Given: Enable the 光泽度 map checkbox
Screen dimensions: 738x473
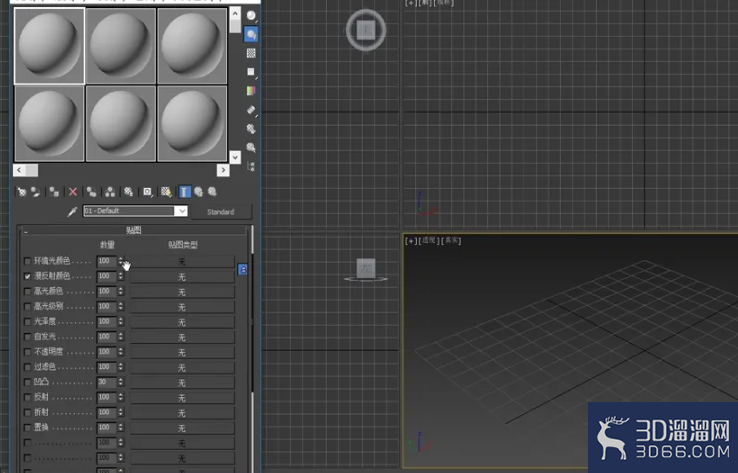Looking at the screenshot, I should pyautogui.click(x=27, y=321).
